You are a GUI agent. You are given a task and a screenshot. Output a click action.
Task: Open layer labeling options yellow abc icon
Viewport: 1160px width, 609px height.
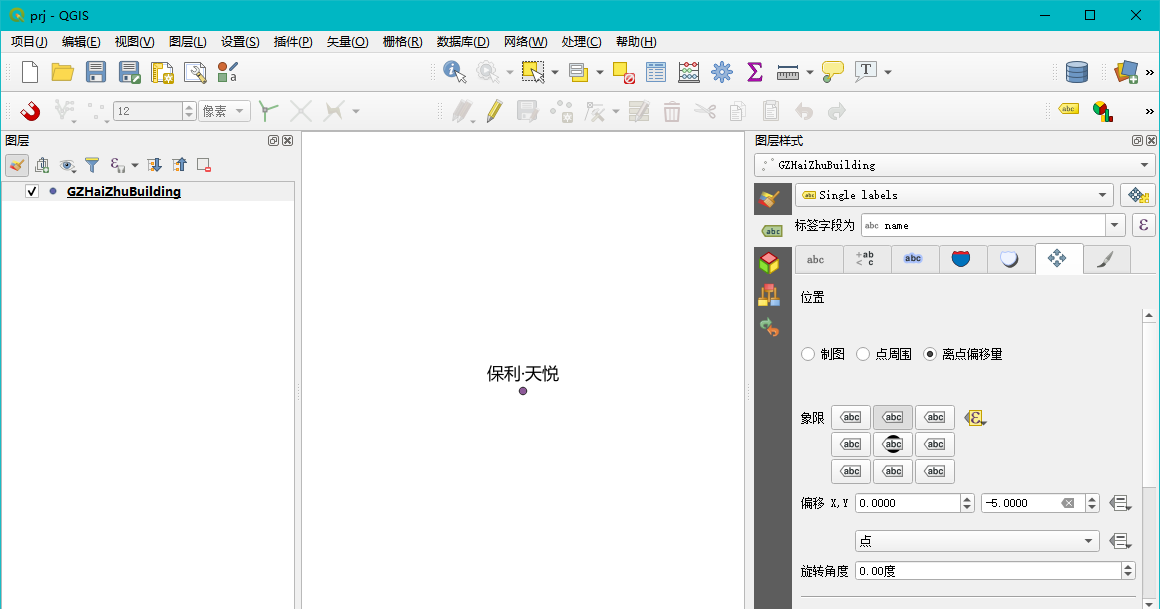(x=1068, y=110)
